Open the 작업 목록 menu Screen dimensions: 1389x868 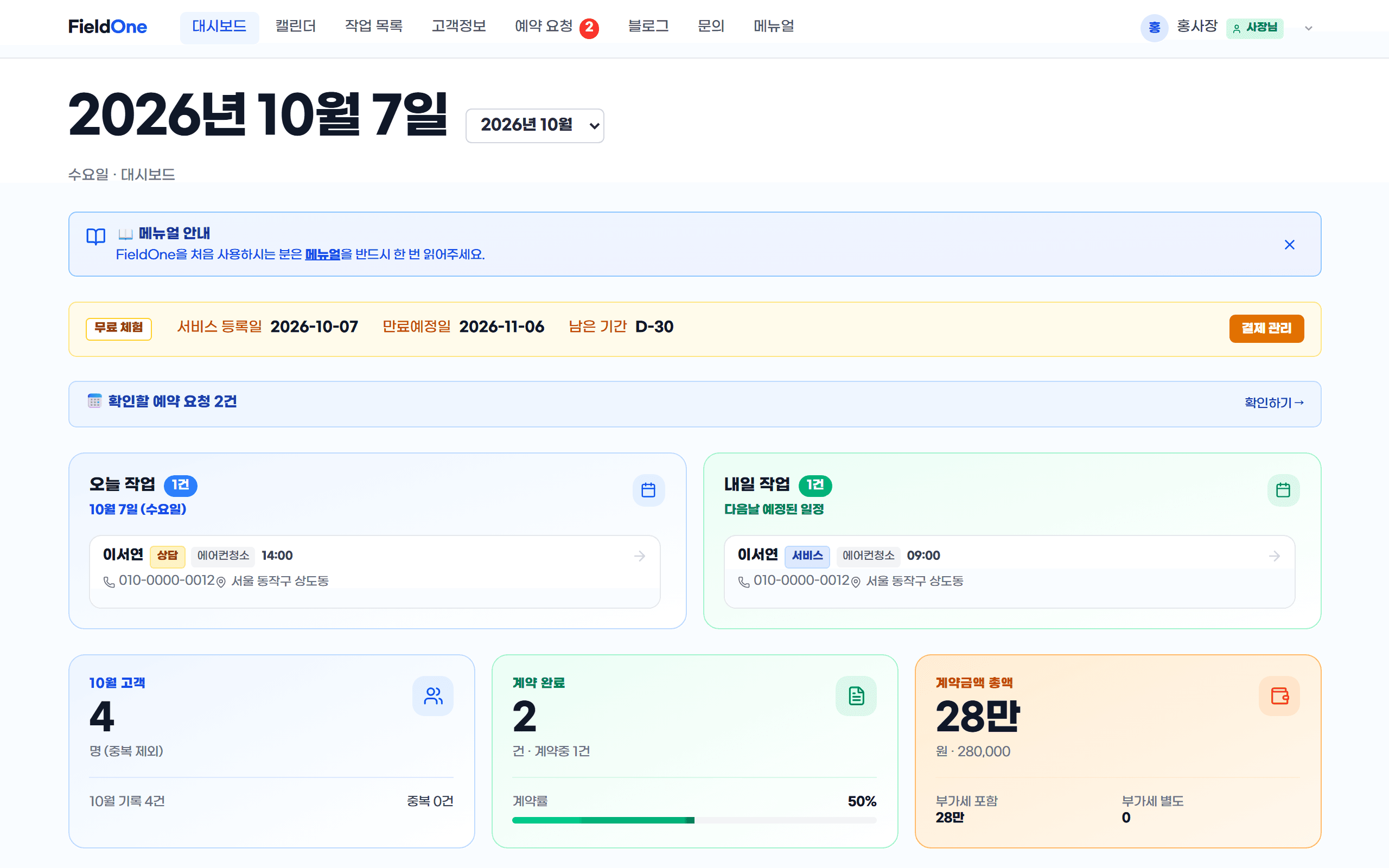[x=374, y=27]
